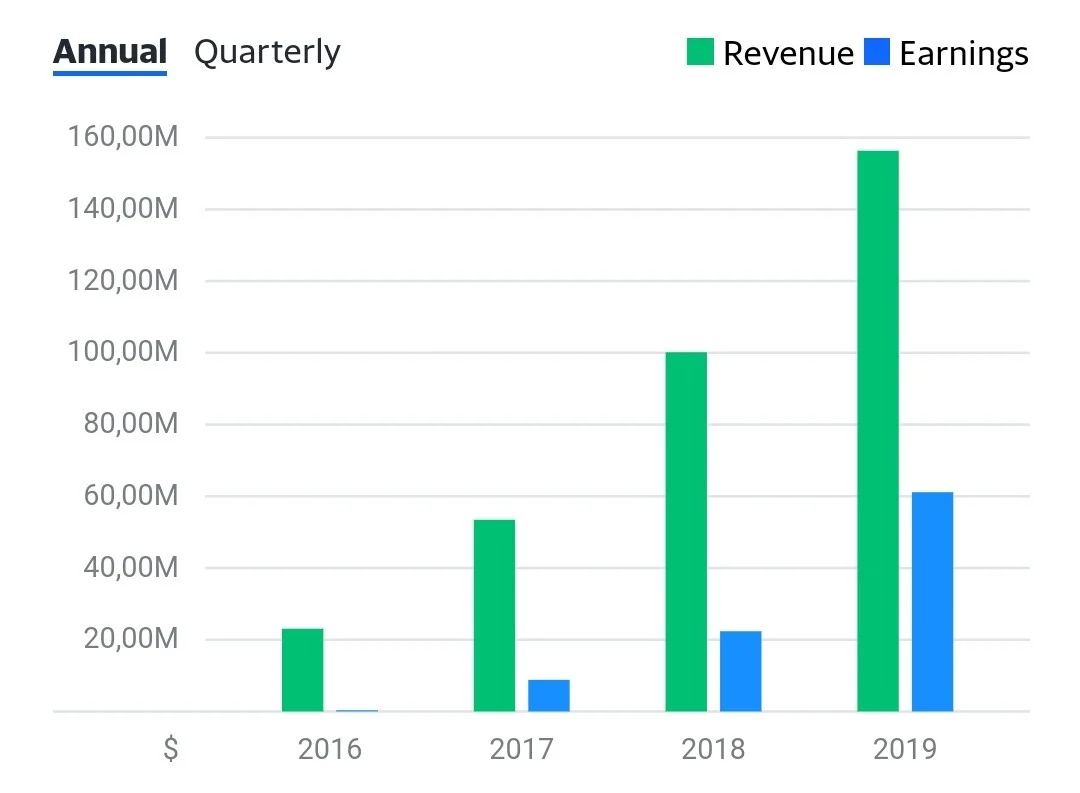Screen dimensions: 1080x793
Task: Click the 2019 x-axis label
Action: pos(905,749)
